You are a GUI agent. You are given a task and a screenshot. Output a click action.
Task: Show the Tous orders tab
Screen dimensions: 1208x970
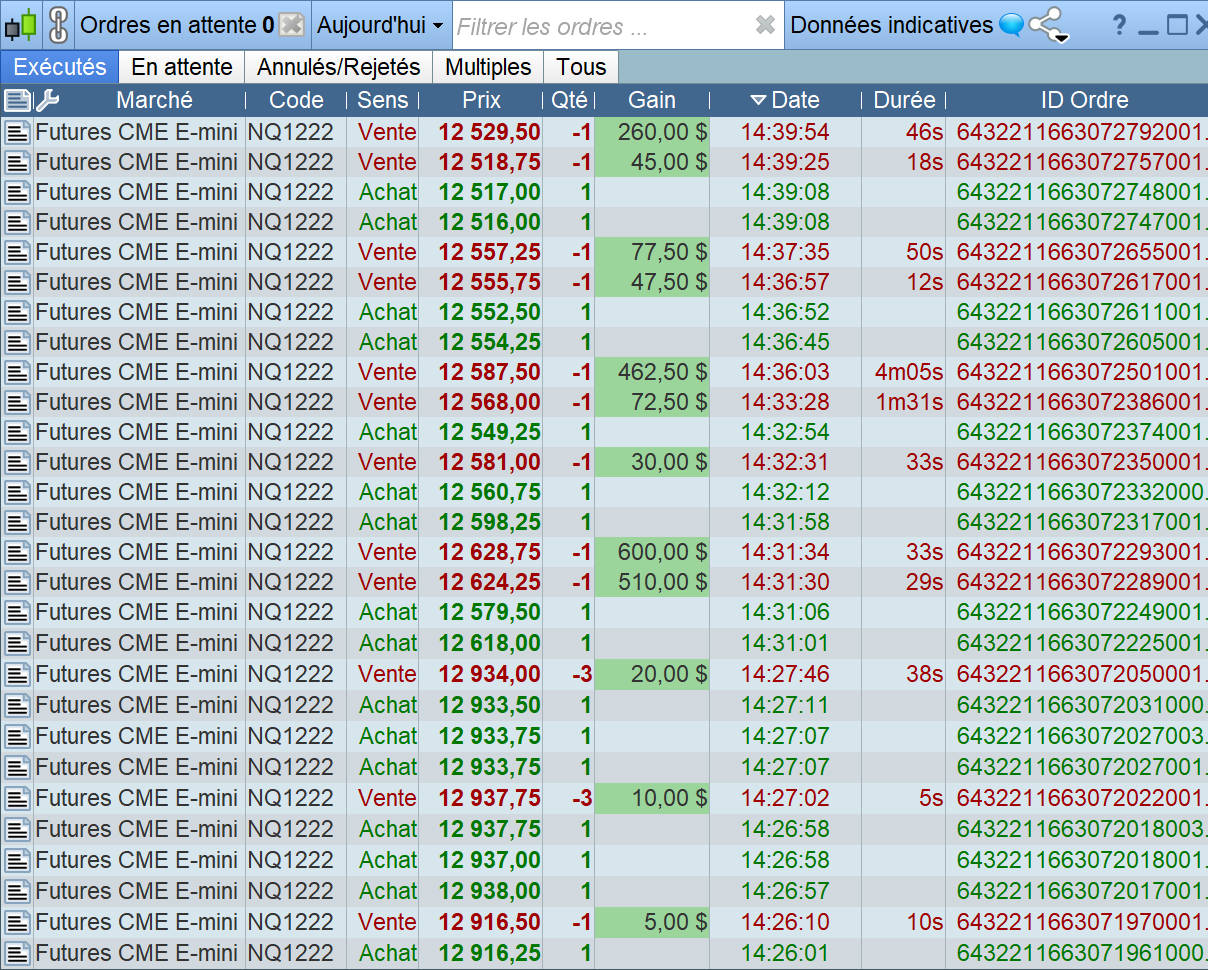tap(581, 67)
